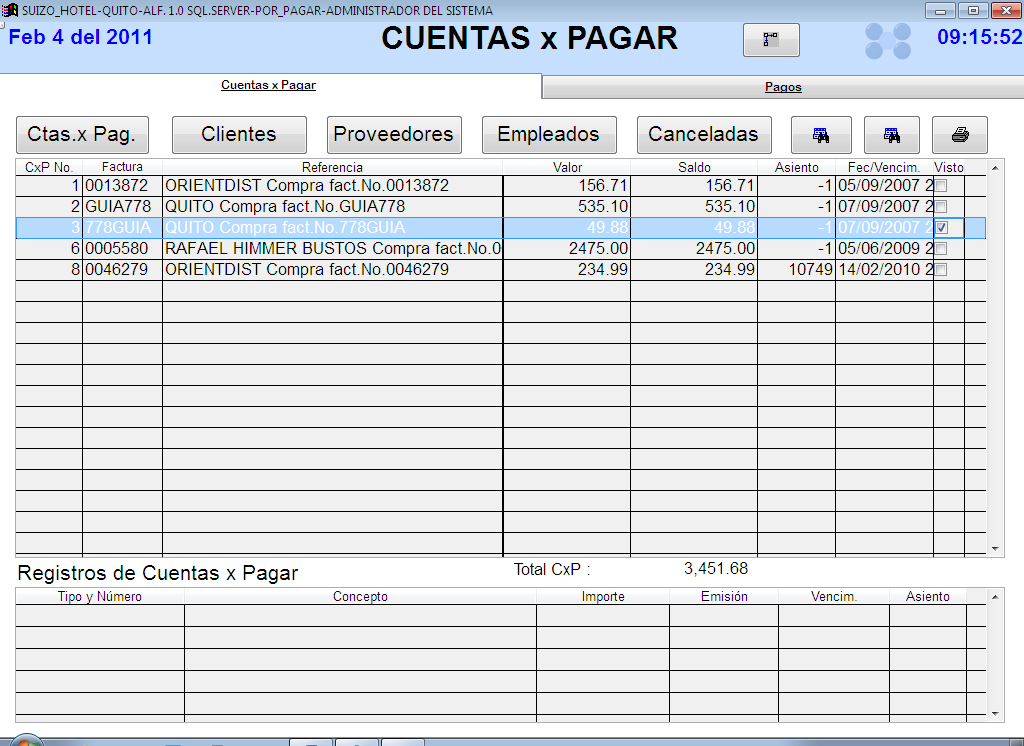Click the Empleados button
This screenshot has width=1024, height=746.
click(548, 135)
